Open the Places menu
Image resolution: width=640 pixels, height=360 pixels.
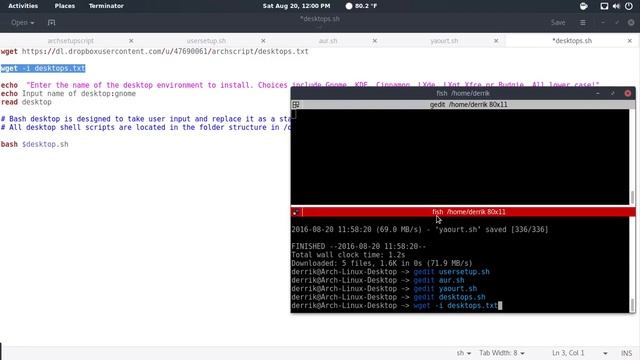point(64,6)
